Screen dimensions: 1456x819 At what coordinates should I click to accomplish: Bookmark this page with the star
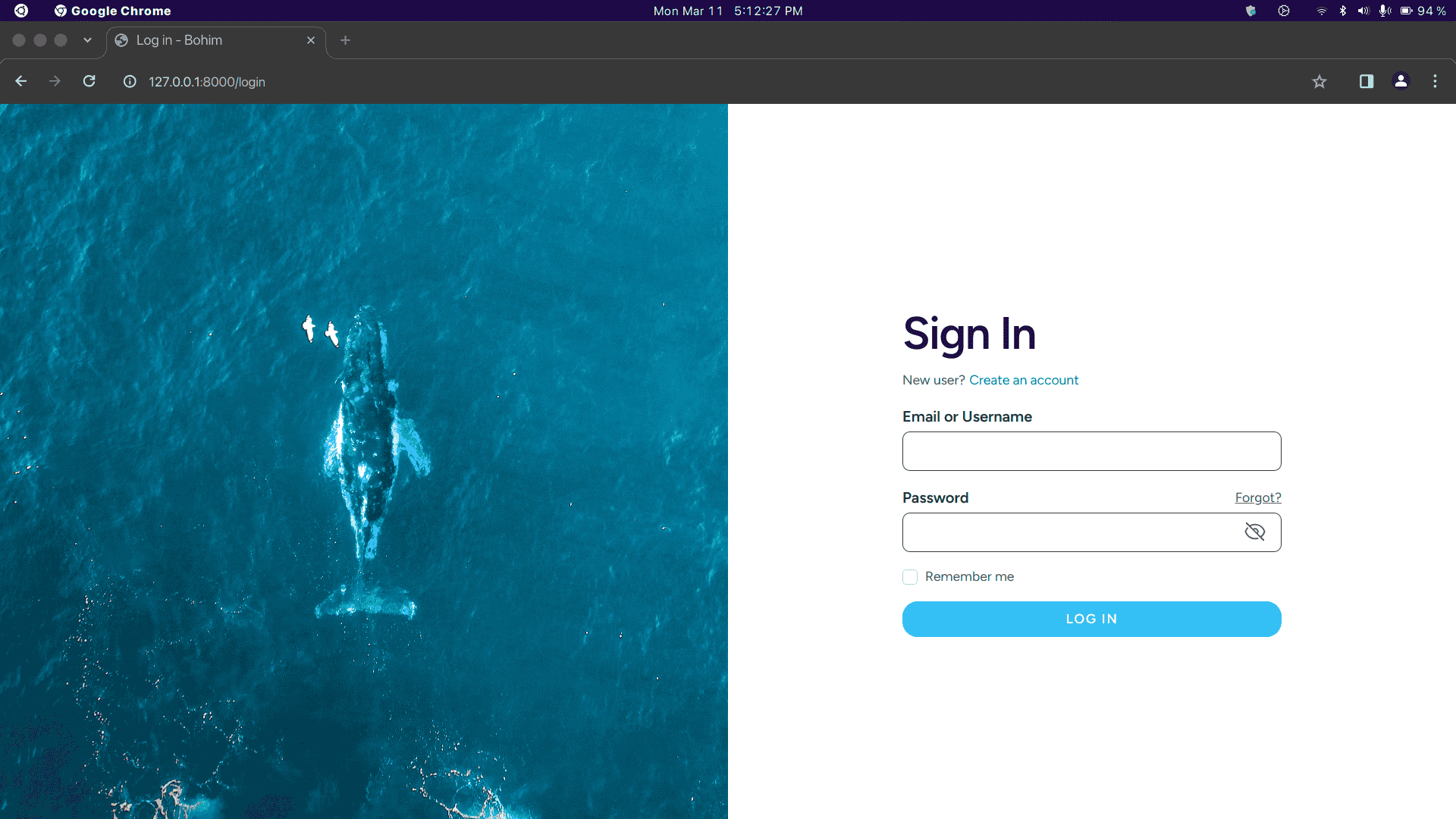click(x=1319, y=81)
